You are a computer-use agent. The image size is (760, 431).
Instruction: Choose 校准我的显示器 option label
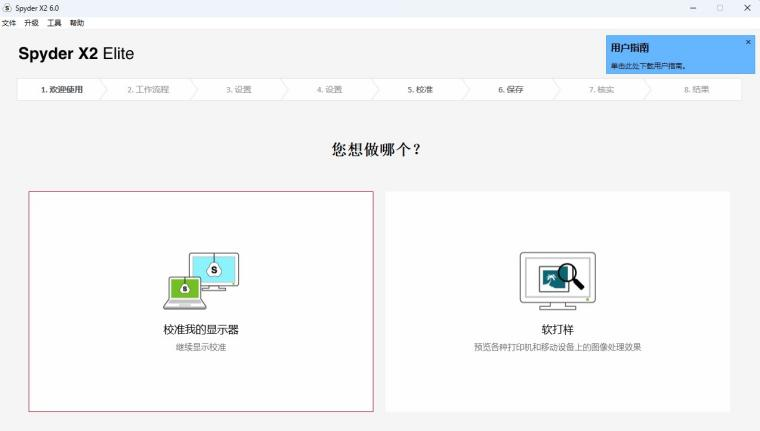pos(201,330)
